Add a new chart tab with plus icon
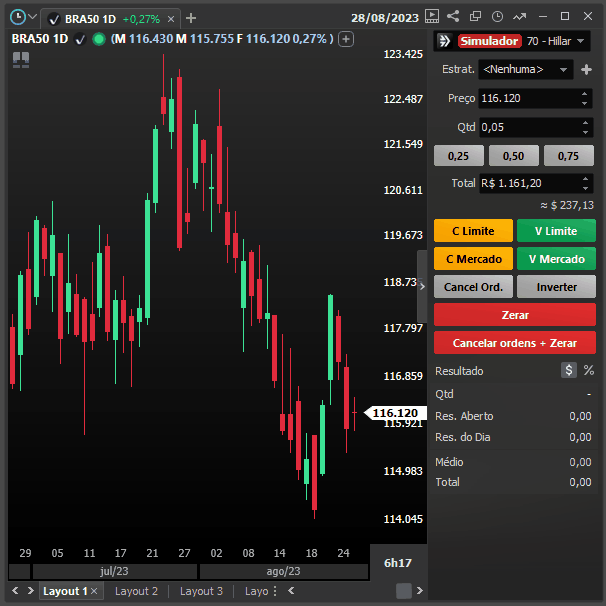The width and height of the screenshot is (606, 606). click(191, 18)
